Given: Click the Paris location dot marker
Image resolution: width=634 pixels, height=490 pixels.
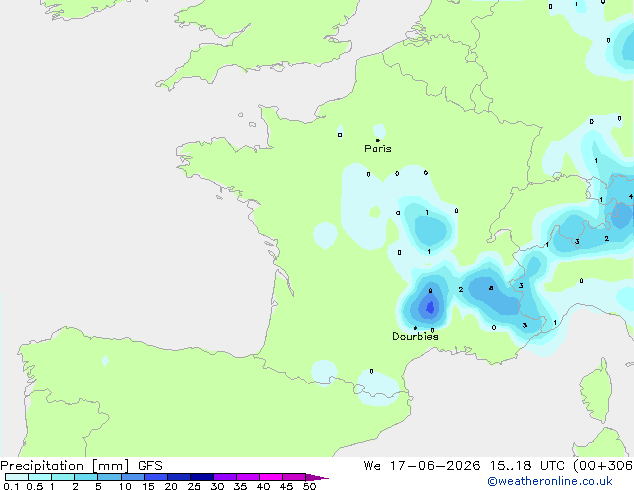Looking at the screenshot, I should pos(378,140).
